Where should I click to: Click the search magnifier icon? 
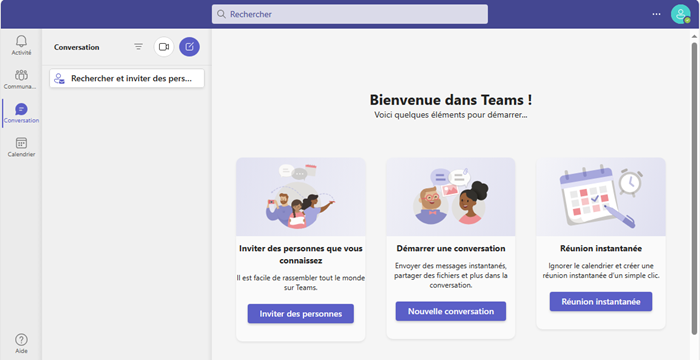[221, 14]
